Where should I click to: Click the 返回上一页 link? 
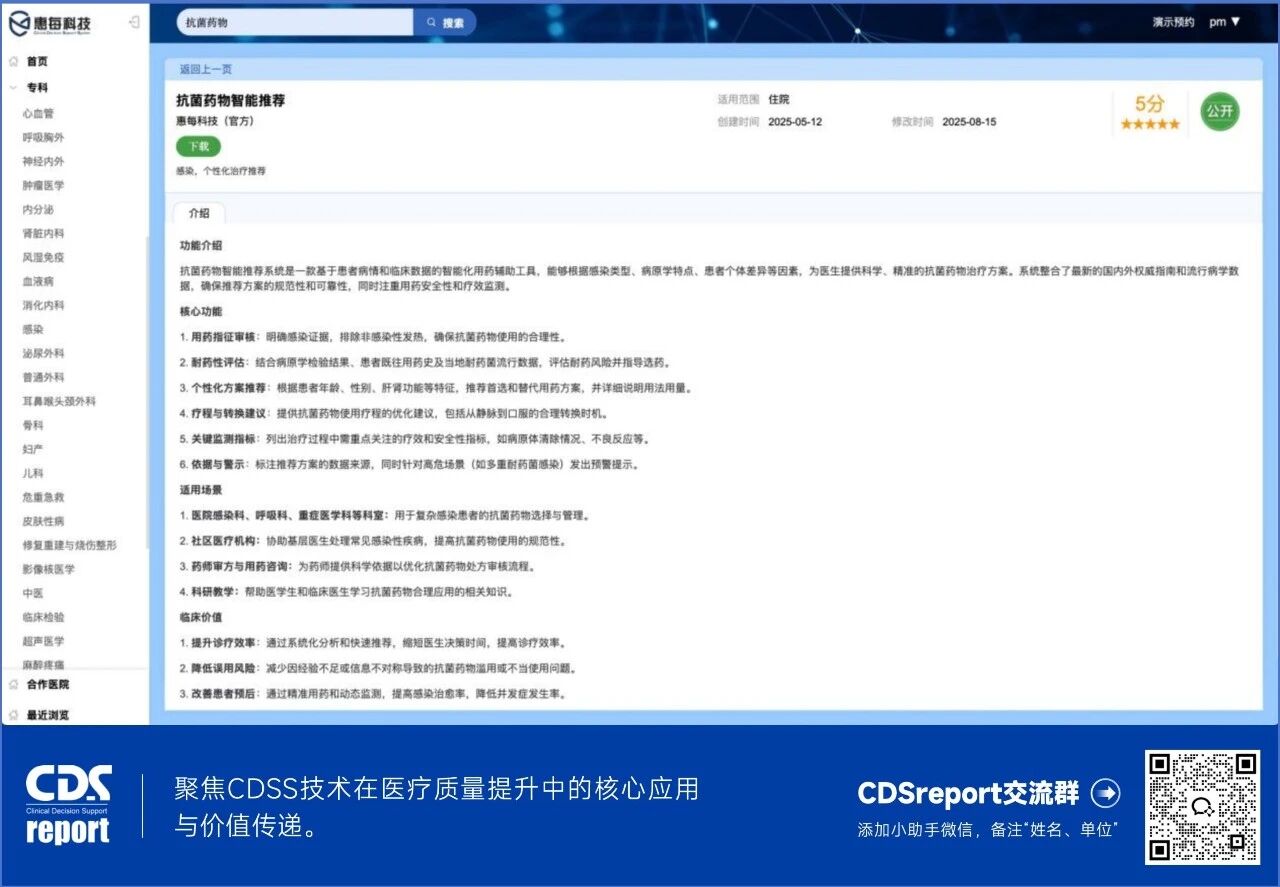(206, 68)
